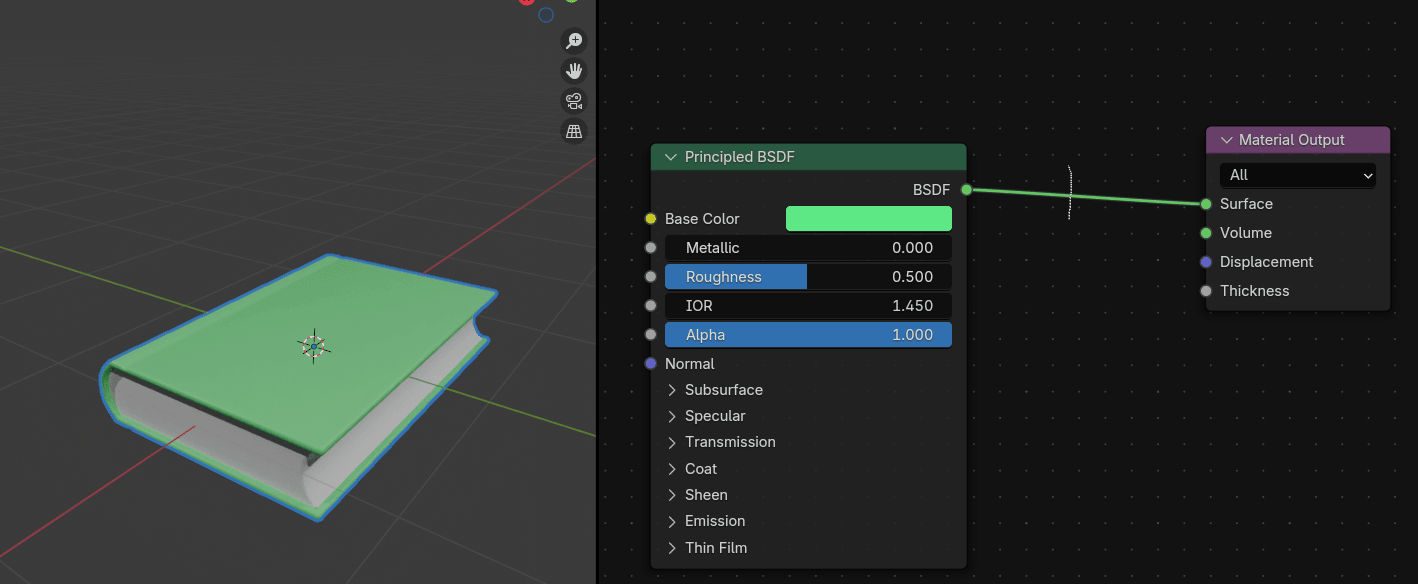Viewport: 1418px width, 584px height.
Task: Open the green Base Color swatch
Action: 868,219
